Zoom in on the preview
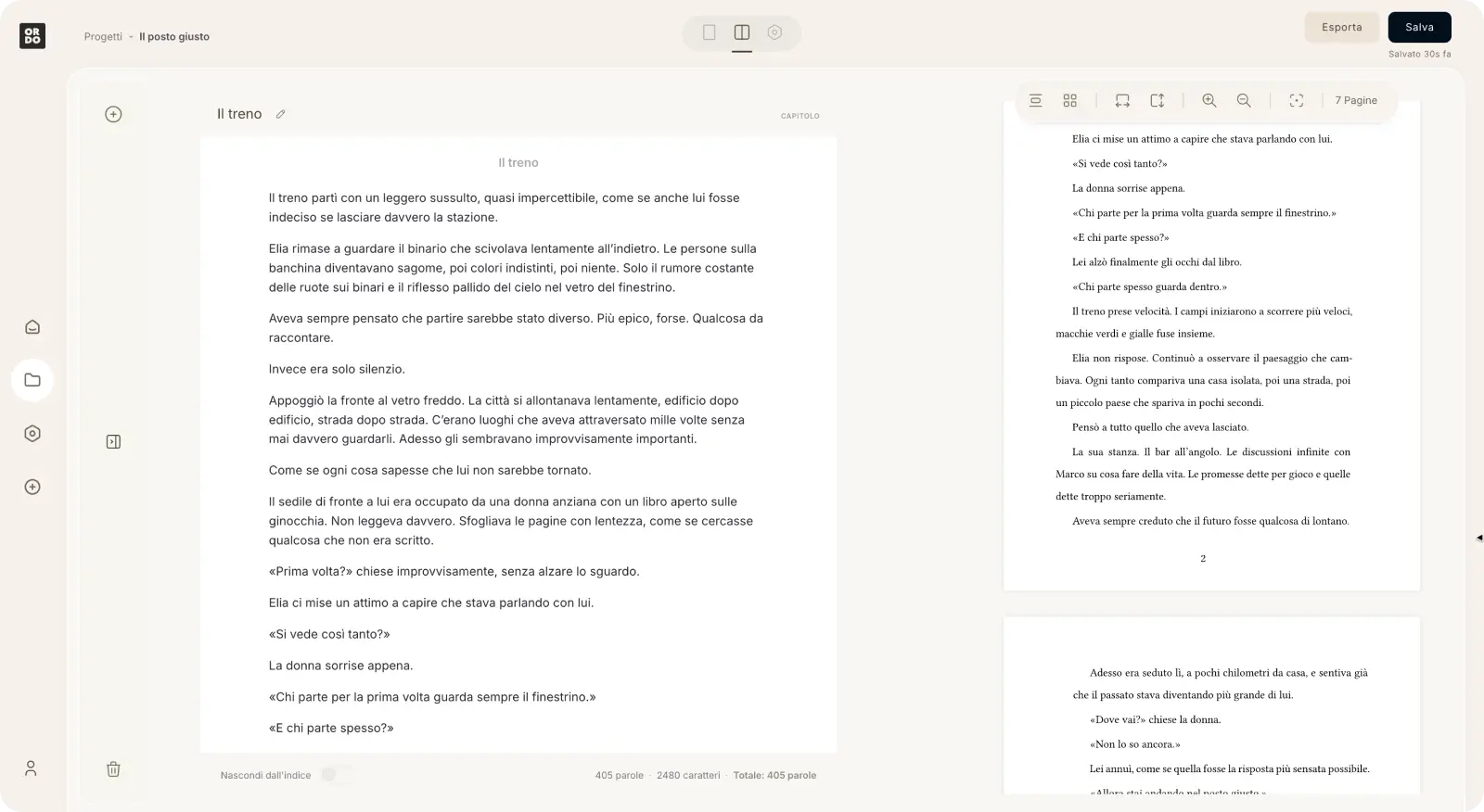The width and height of the screenshot is (1484, 812). click(1209, 100)
